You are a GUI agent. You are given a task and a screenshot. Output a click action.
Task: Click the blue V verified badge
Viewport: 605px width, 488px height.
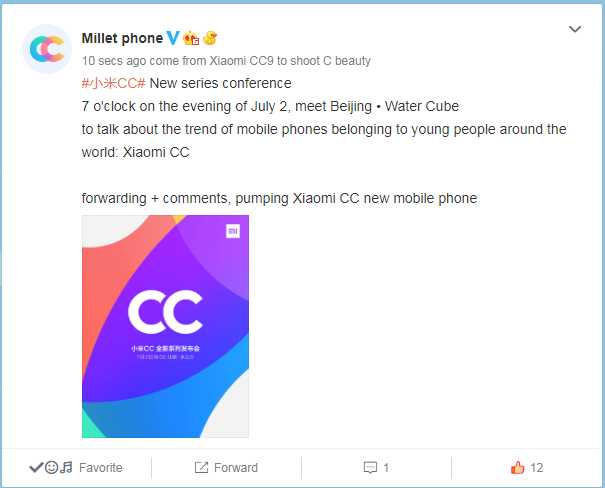tap(173, 38)
